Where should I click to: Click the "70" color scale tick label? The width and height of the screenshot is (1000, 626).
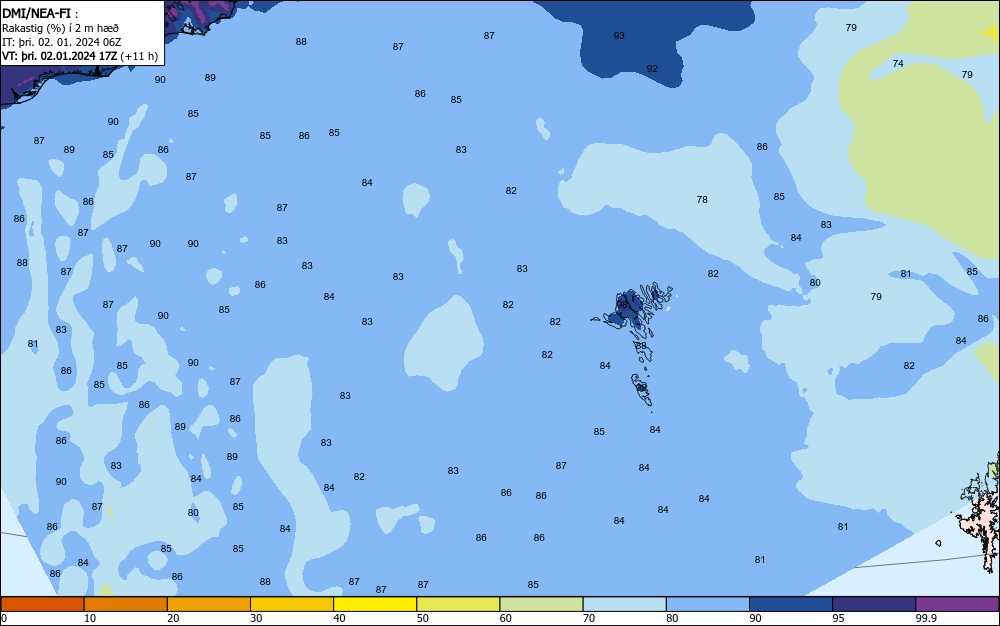click(589, 618)
